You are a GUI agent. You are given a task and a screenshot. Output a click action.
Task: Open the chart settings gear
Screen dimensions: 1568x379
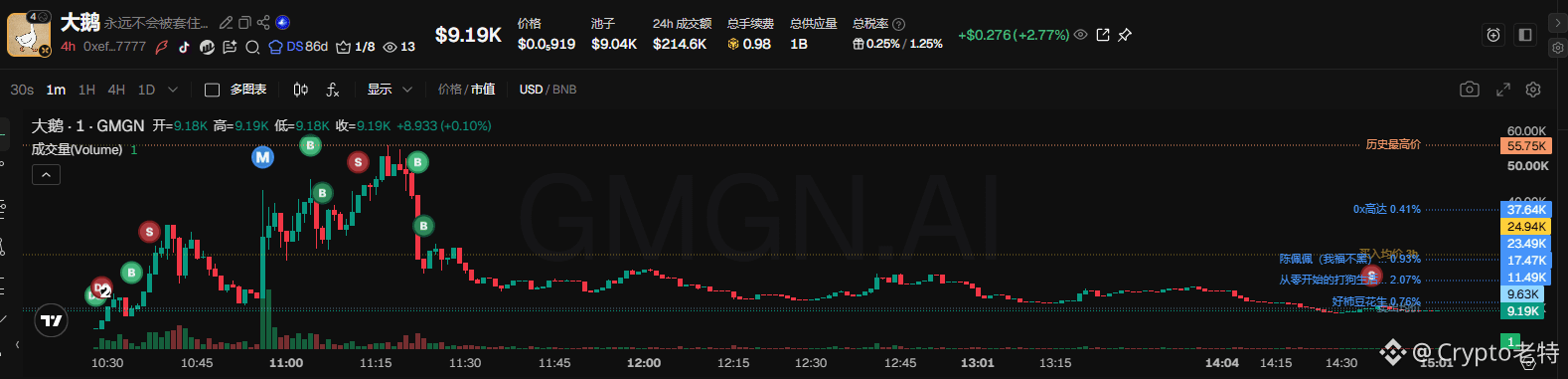tap(1533, 90)
